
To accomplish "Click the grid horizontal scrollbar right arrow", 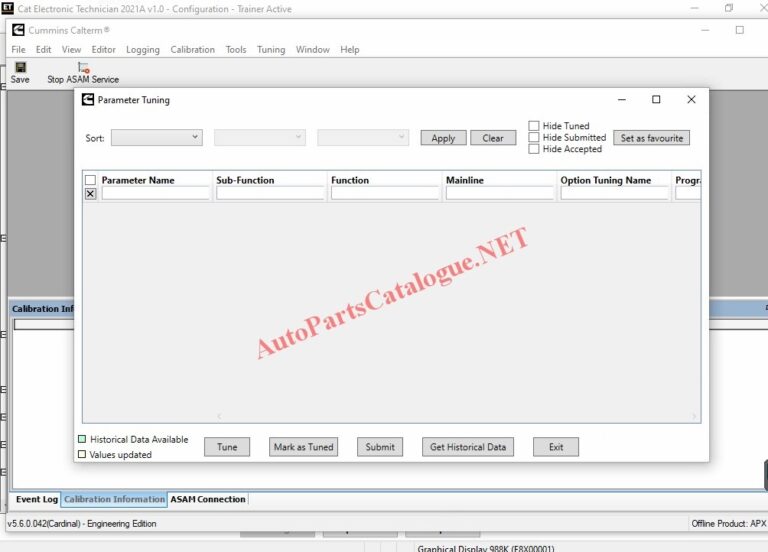I will tap(694, 416).
